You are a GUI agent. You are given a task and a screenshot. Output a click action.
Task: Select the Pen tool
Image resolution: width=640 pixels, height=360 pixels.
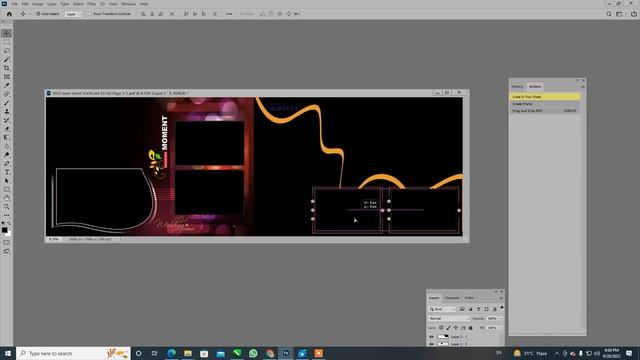point(7,163)
